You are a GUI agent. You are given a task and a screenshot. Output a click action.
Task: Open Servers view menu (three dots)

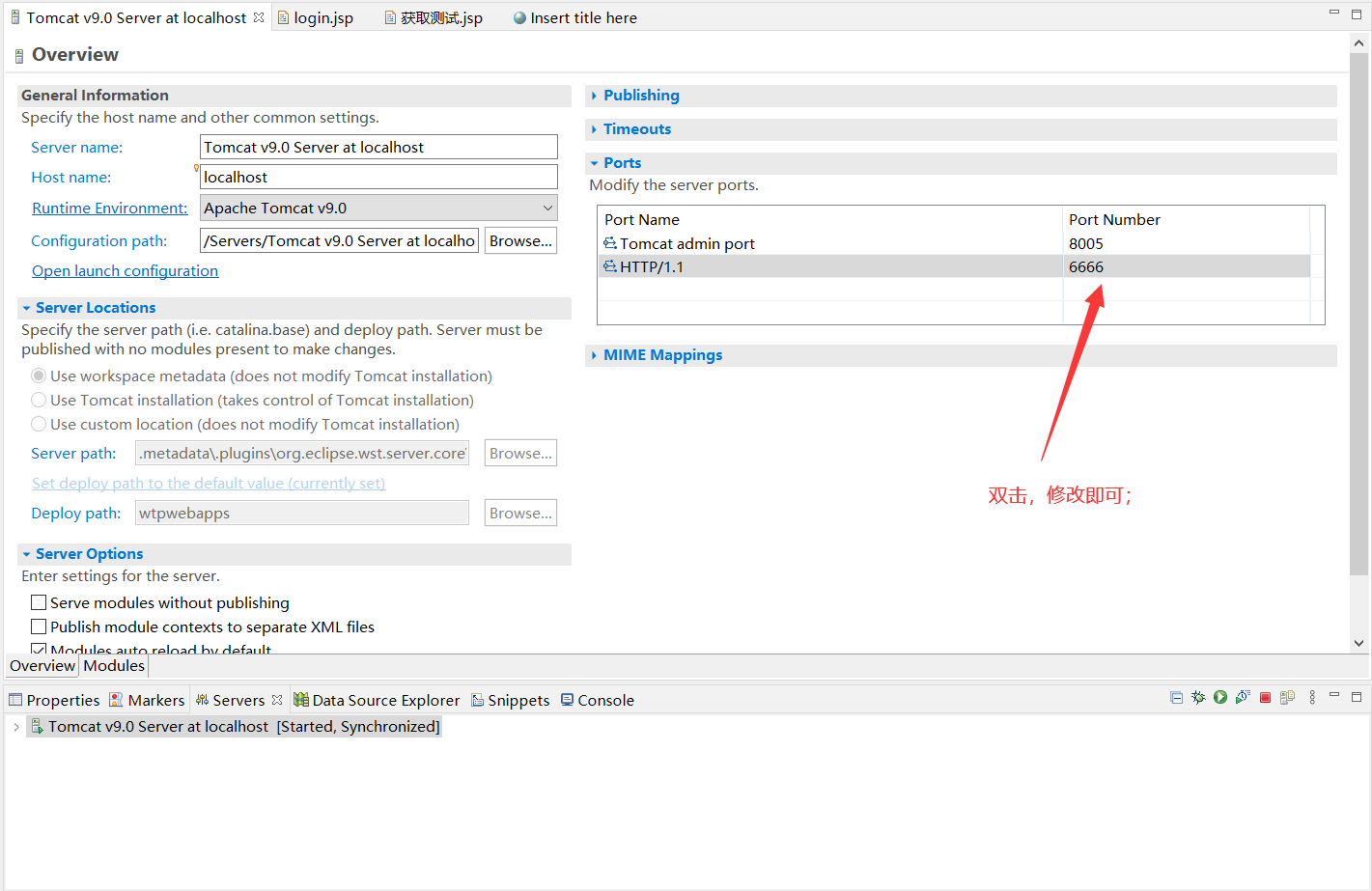(x=1312, y=698)
